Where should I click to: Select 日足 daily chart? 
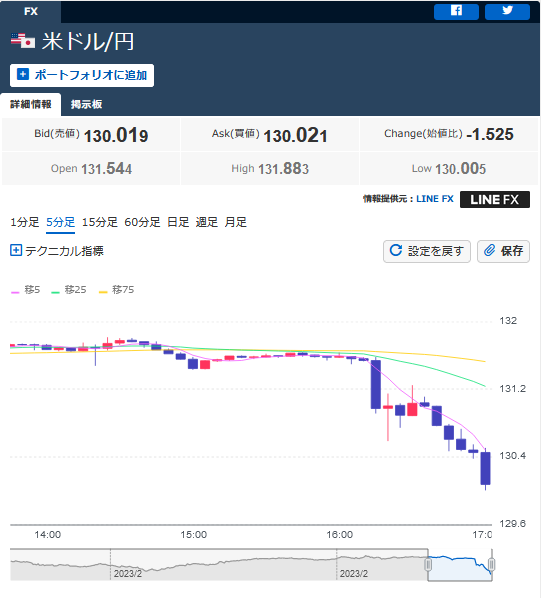(x=178, y=222)
